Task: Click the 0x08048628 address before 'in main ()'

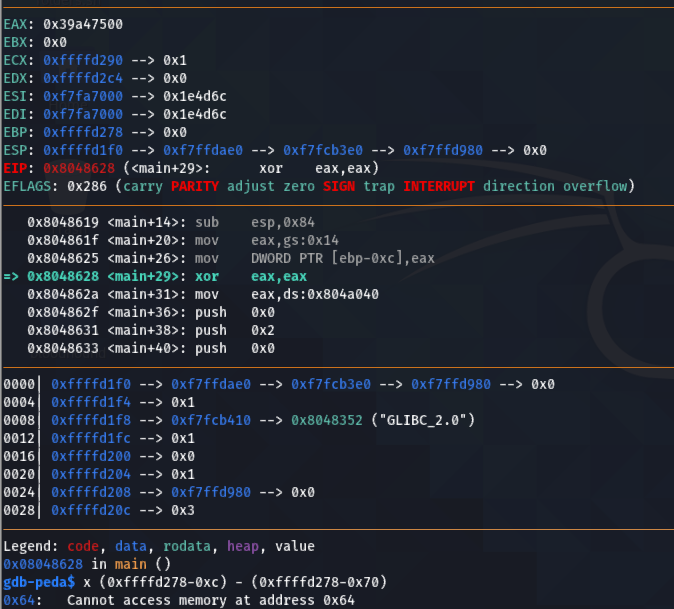Action: point(43,564)
